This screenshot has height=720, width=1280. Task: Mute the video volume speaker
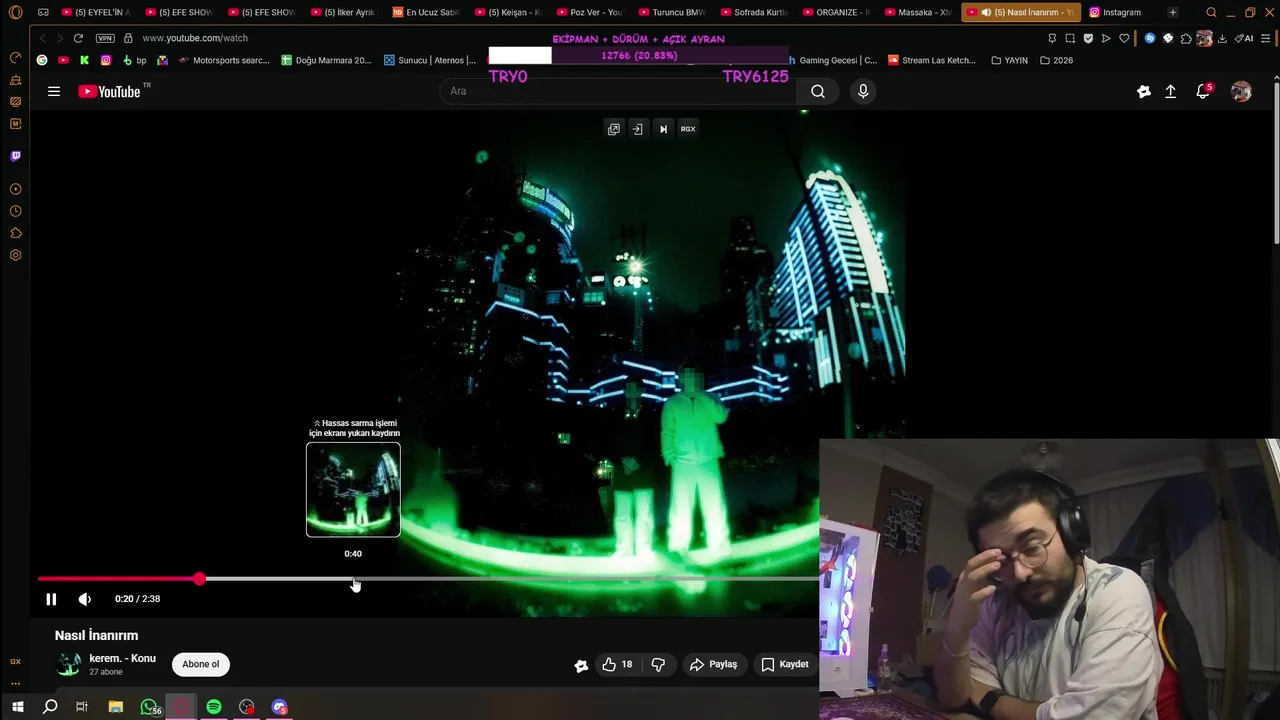[x=85, y=599]
